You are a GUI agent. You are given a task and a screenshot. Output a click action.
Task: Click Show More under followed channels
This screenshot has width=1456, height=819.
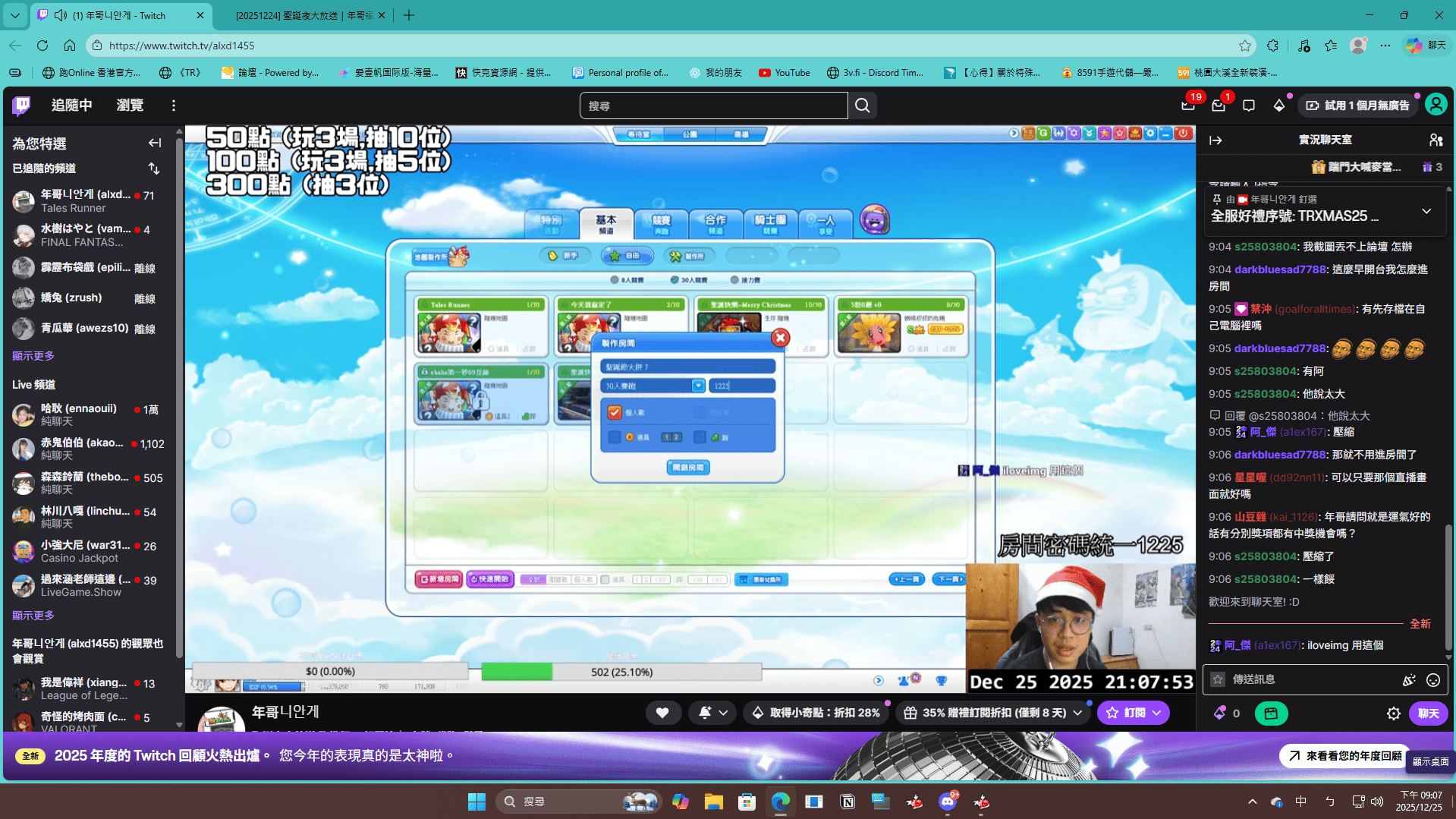33,356
